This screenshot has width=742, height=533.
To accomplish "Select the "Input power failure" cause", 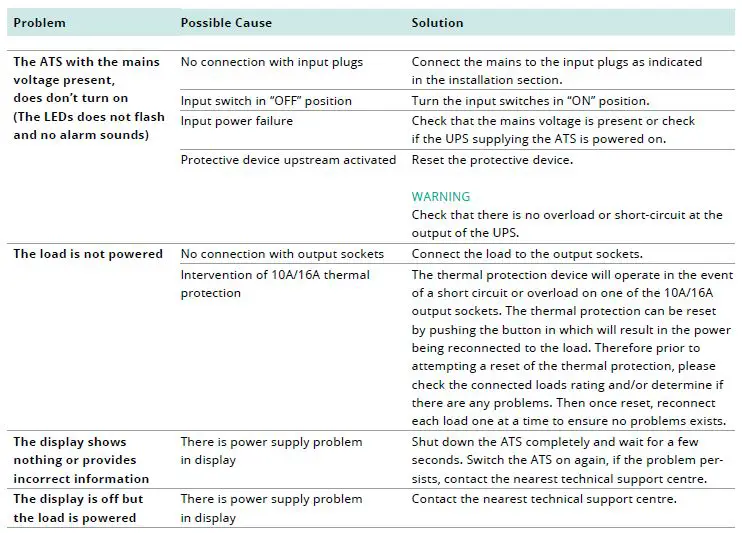I will [236, 121].
